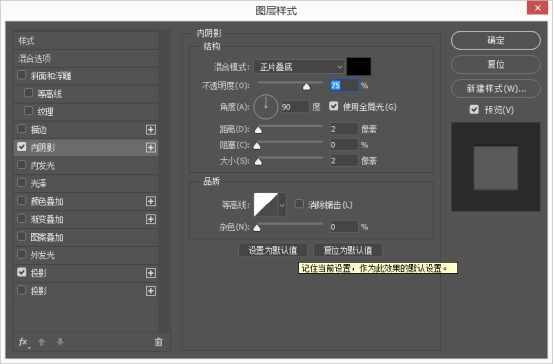Click the plus icon on checked 投影 row

point(151,273)
